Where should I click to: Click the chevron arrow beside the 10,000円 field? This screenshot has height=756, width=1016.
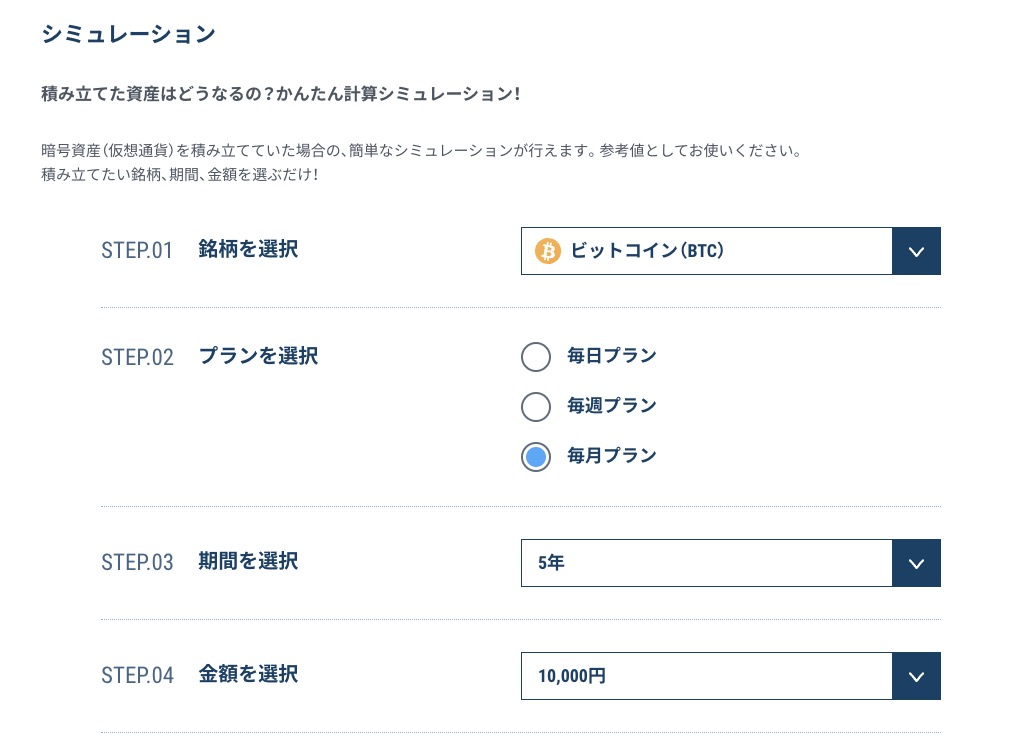[916, 676]
